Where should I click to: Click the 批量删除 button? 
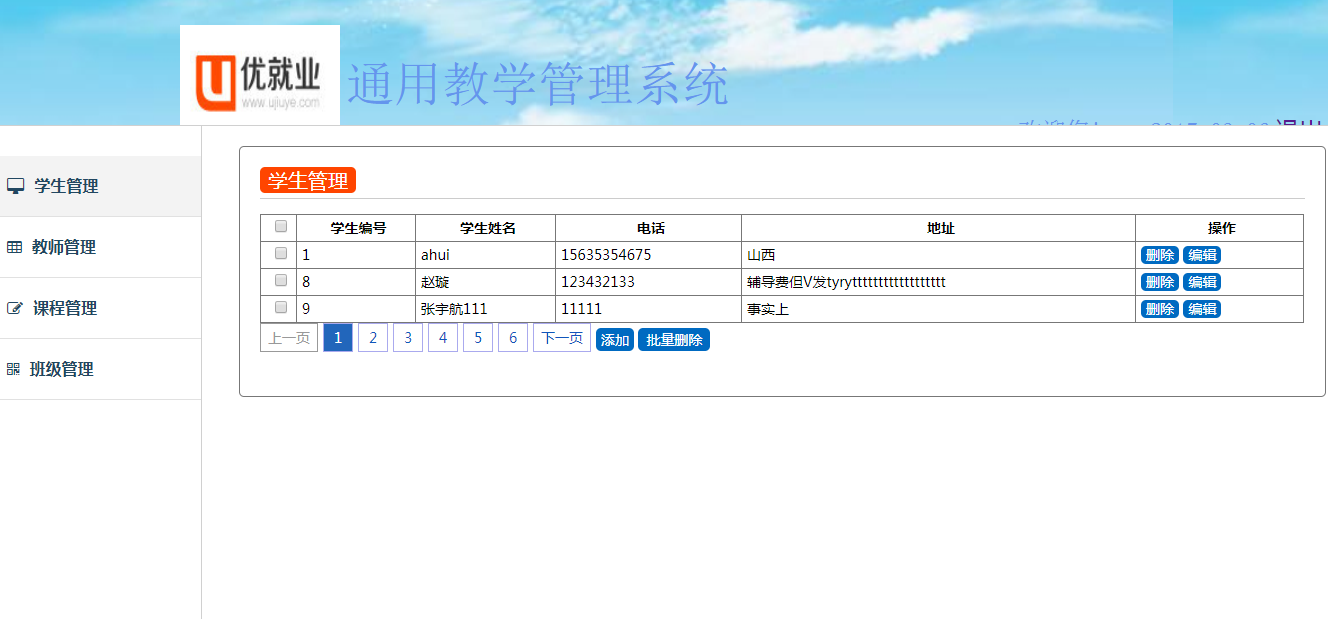pyautogui.click(x=674, y=340)
